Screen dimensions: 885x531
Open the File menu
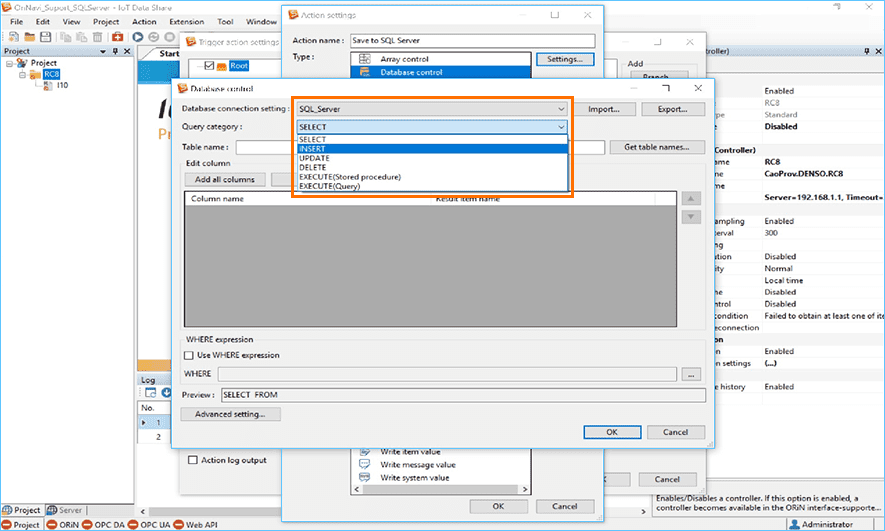(x=16, y=21)
